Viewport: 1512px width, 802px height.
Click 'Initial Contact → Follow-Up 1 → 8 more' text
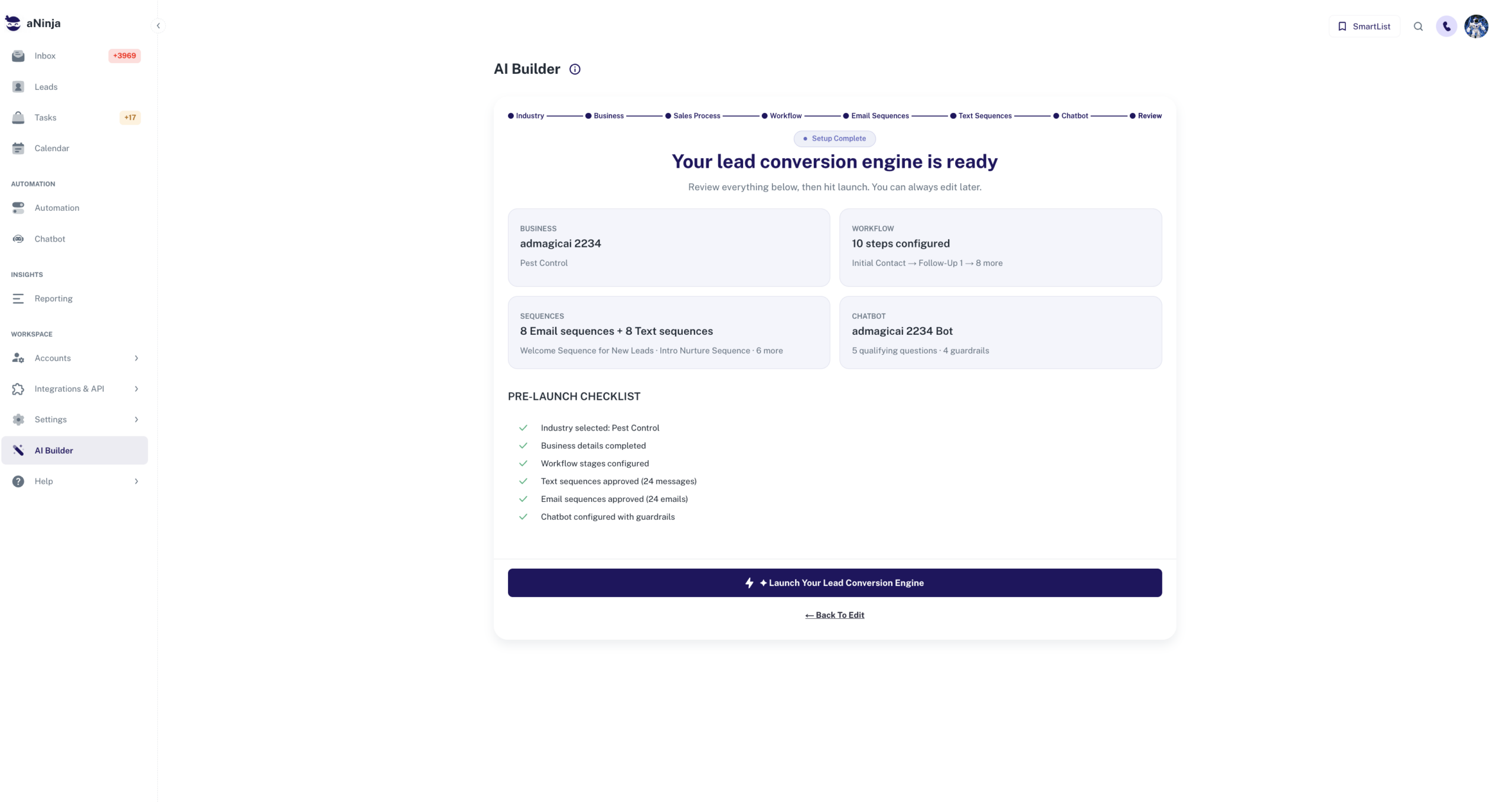pos(927,263)
